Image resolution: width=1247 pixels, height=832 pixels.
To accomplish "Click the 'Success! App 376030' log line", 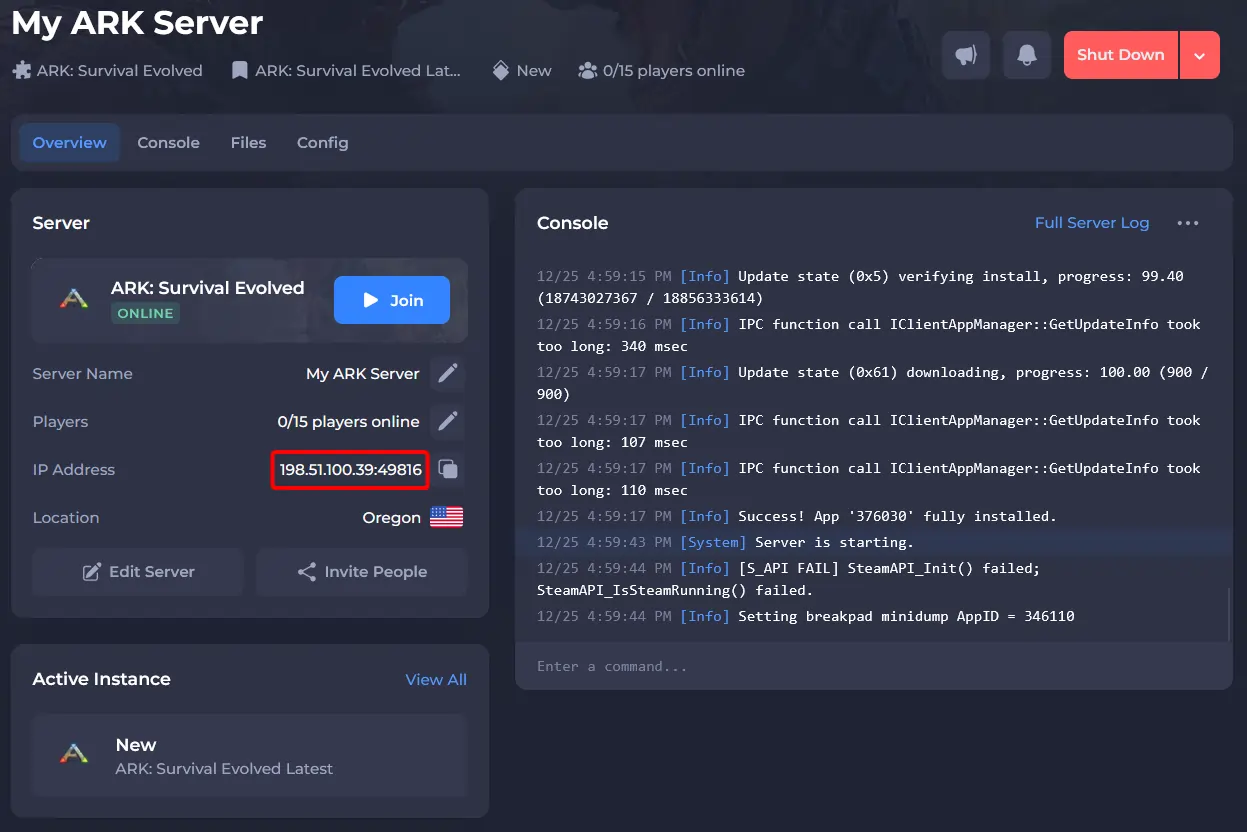I will (x=797, y=516).
